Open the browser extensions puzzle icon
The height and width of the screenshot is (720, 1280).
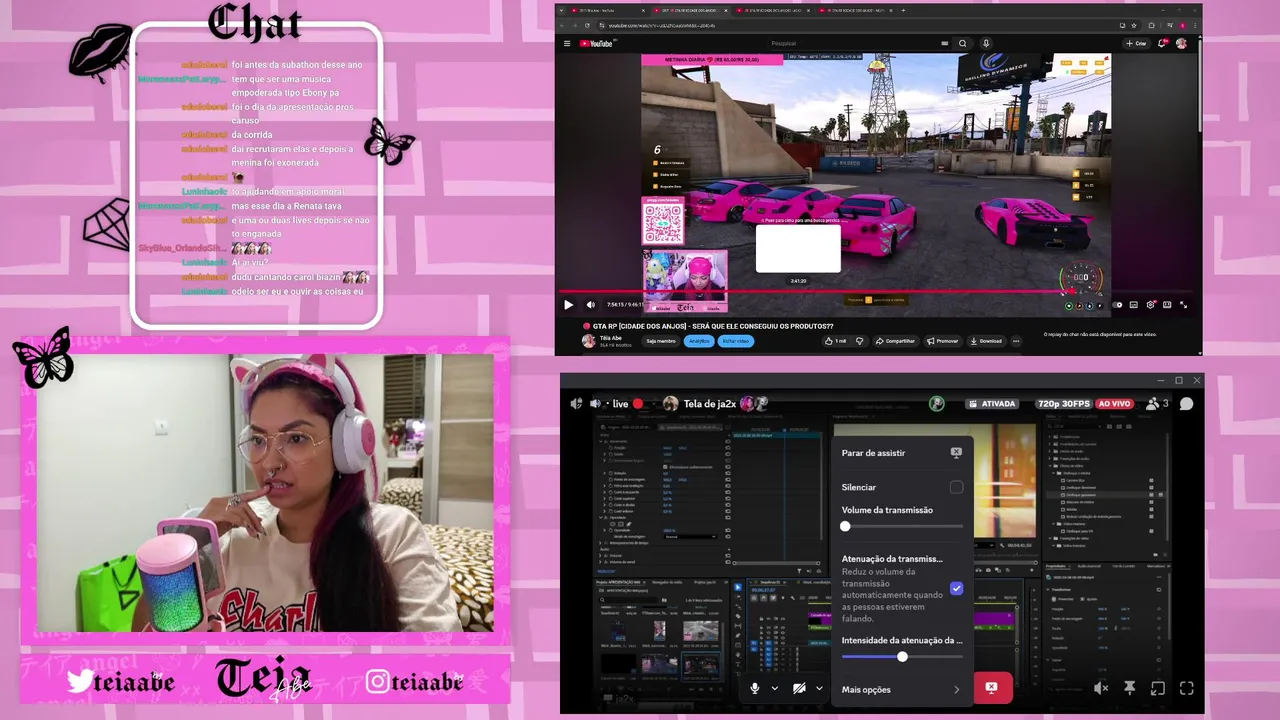coord(1151,25)
